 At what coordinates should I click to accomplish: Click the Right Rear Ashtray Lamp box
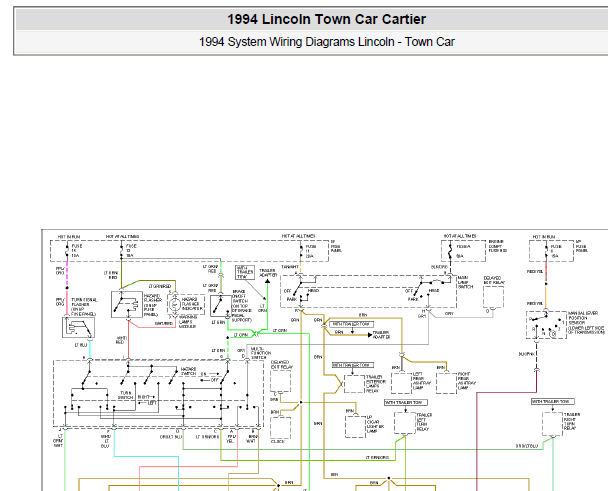point(446,383)
